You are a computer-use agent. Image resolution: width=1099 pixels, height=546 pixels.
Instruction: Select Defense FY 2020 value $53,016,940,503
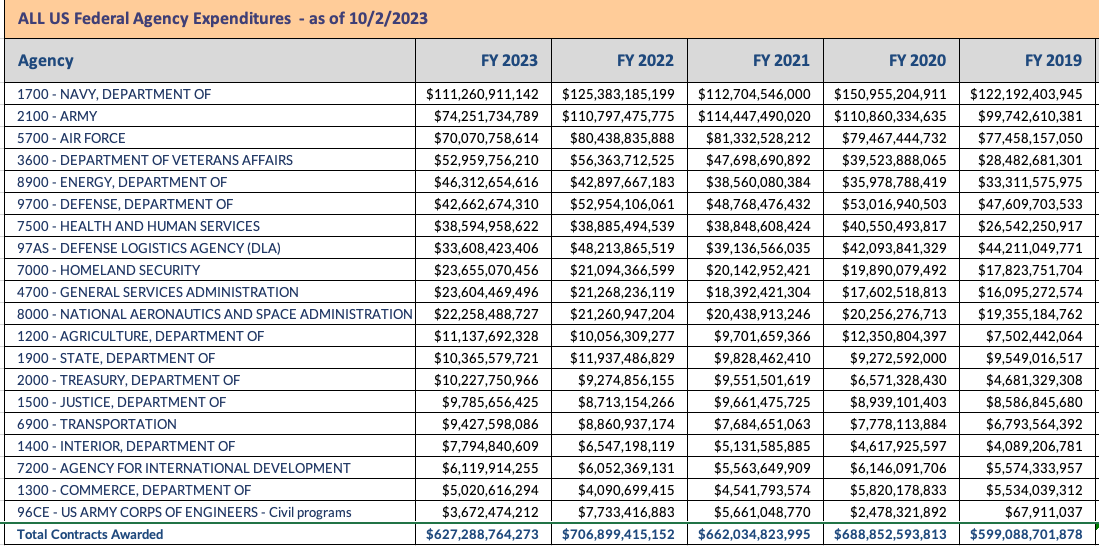click(x=894, y=204)
